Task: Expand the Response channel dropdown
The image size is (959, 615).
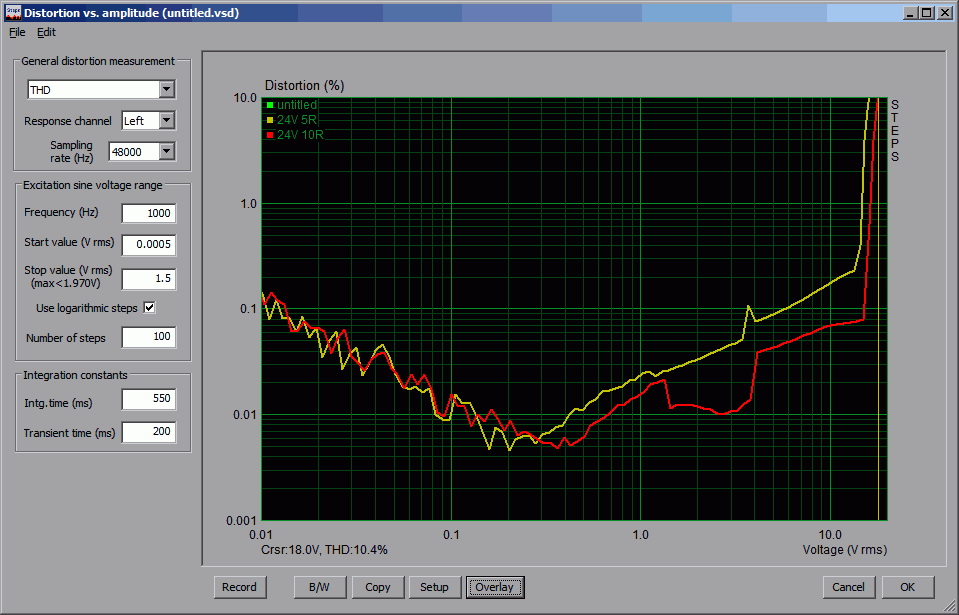Action: pos(166,121)
